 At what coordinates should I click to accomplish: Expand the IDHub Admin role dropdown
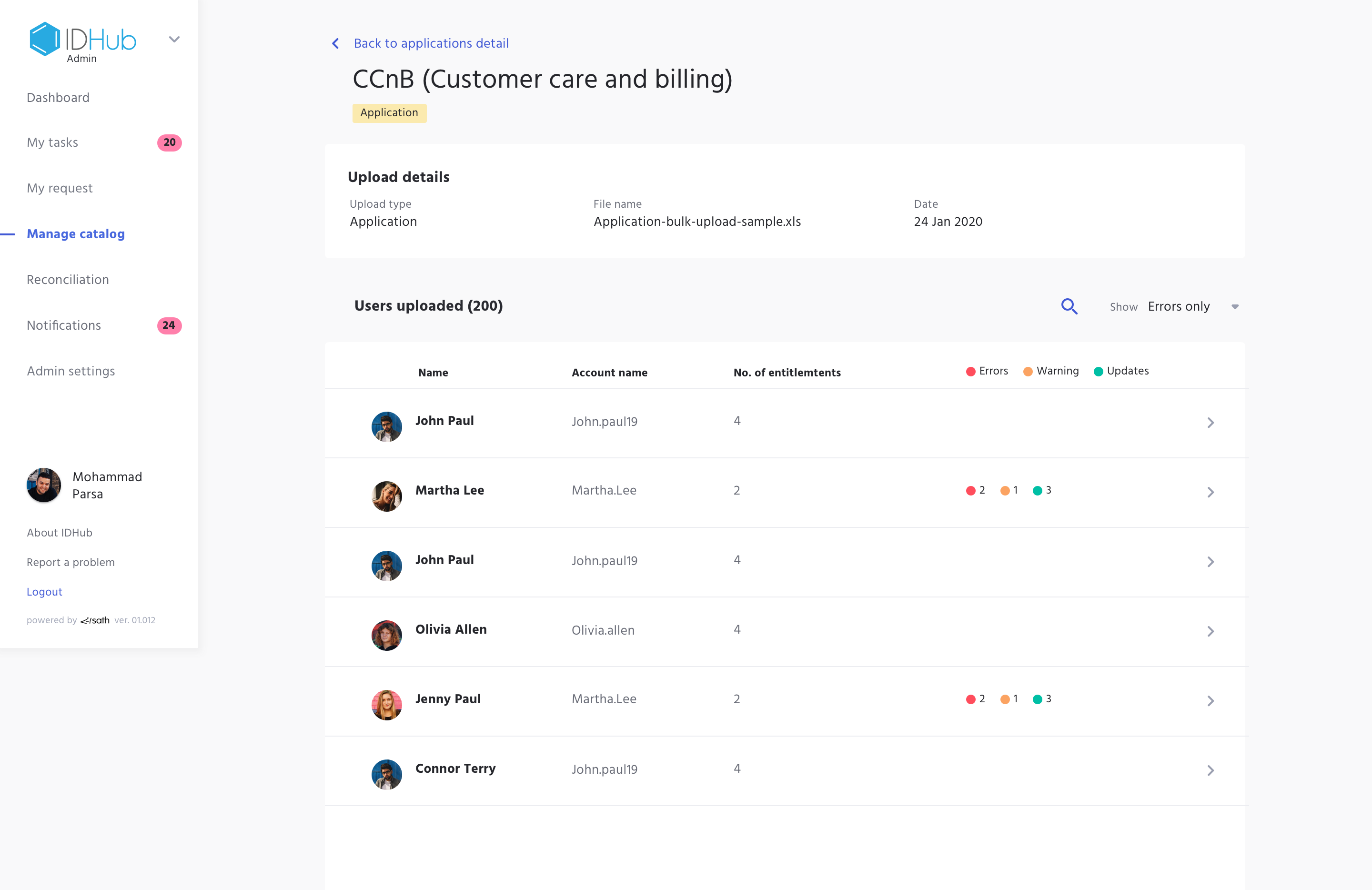174,39
